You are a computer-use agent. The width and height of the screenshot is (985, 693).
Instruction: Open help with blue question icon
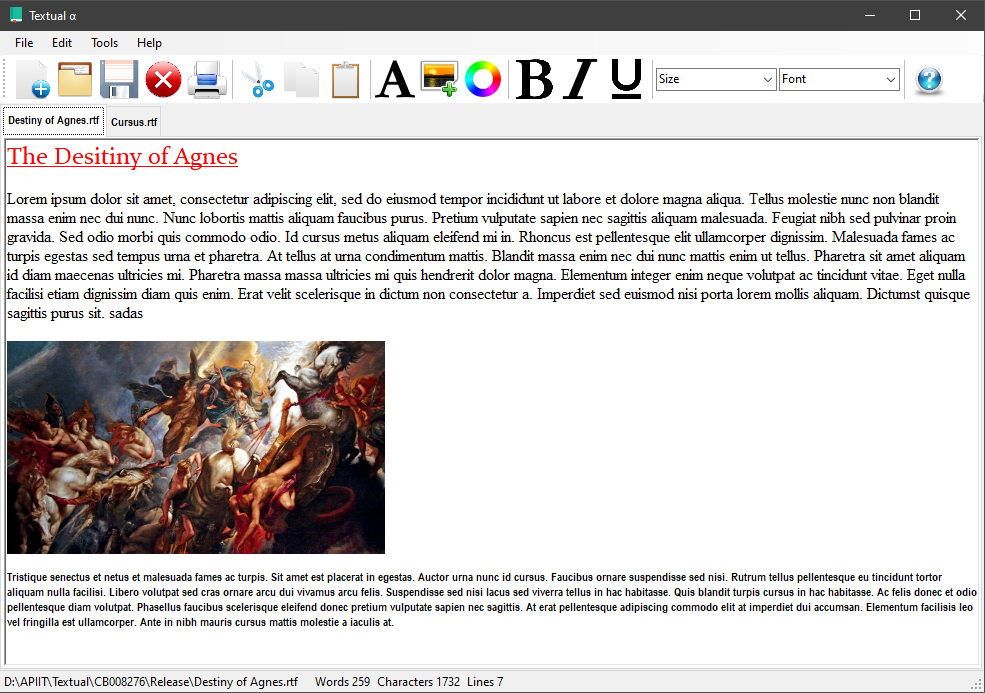929,80
